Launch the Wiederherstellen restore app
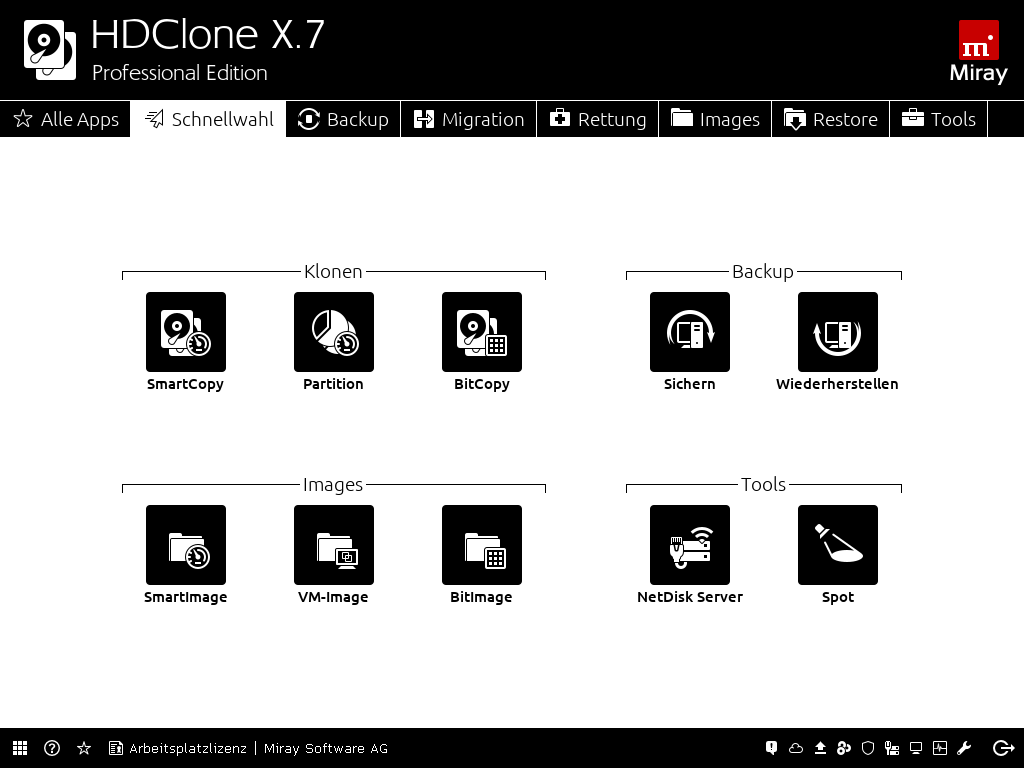 838,332
